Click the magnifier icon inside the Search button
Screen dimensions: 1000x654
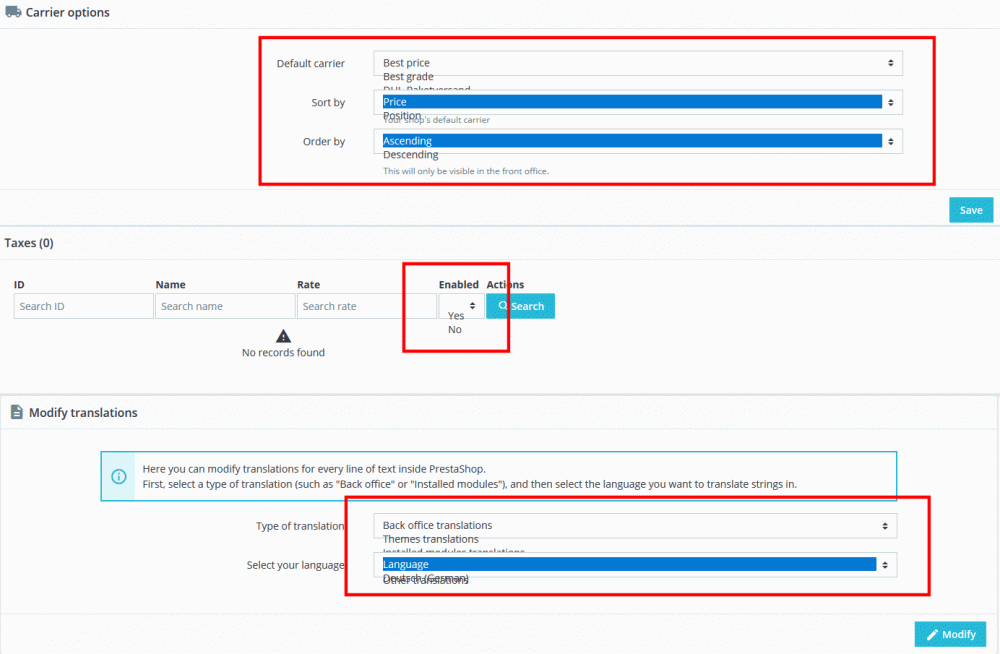503,305
